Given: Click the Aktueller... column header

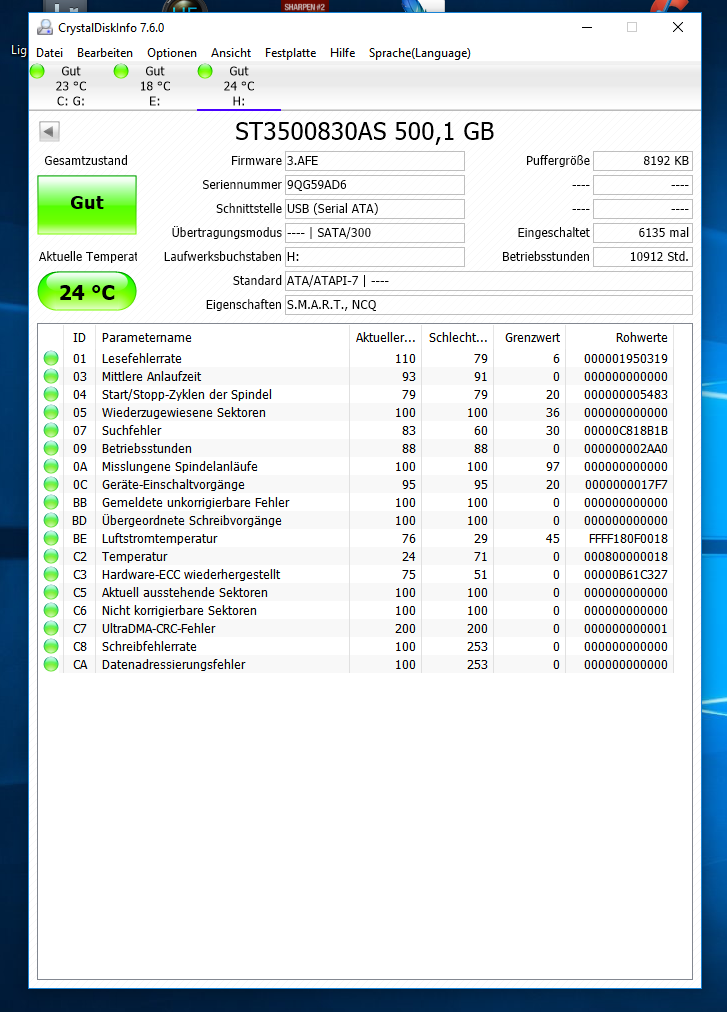Looking at the screenshot, I should point(385,338).
